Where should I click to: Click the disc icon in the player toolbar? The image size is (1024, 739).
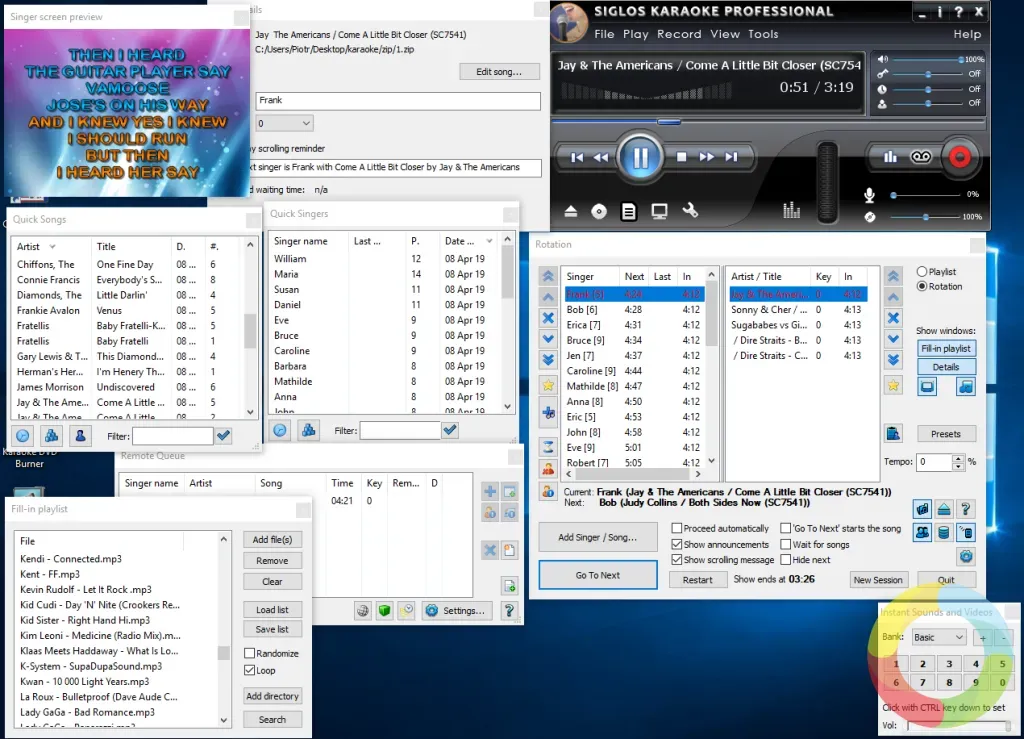599,212
